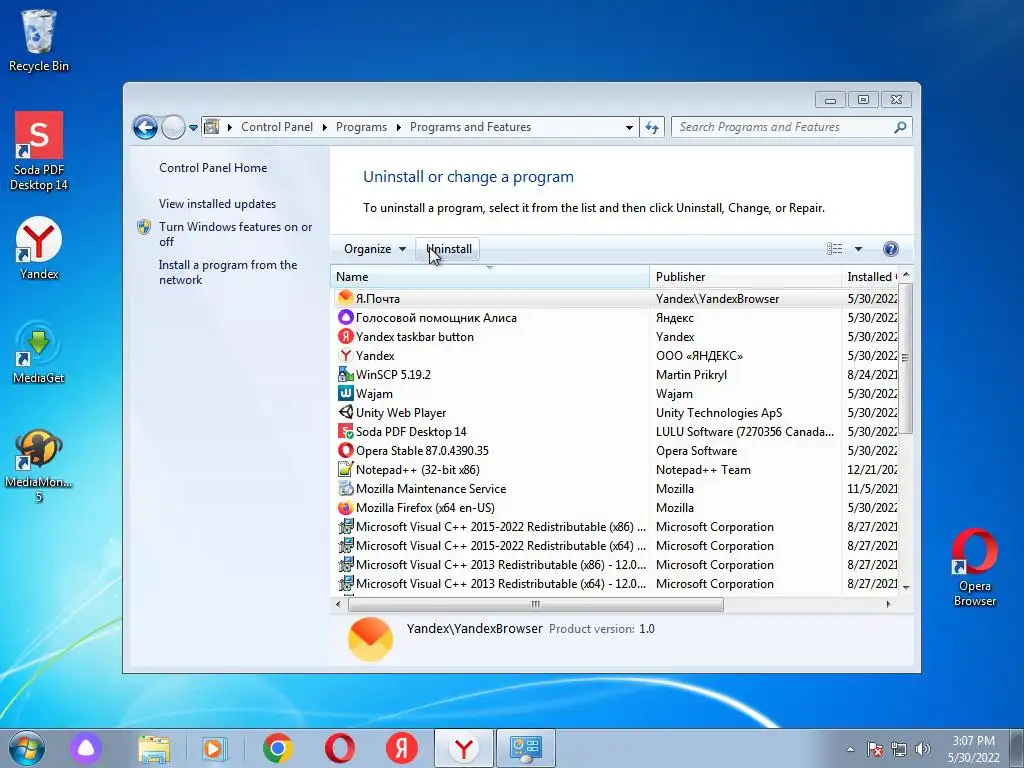Viewport: 1024px width, 768px height.
Task: Launch Google Chrome from the taskbar
Action: (x=278, y=748)
